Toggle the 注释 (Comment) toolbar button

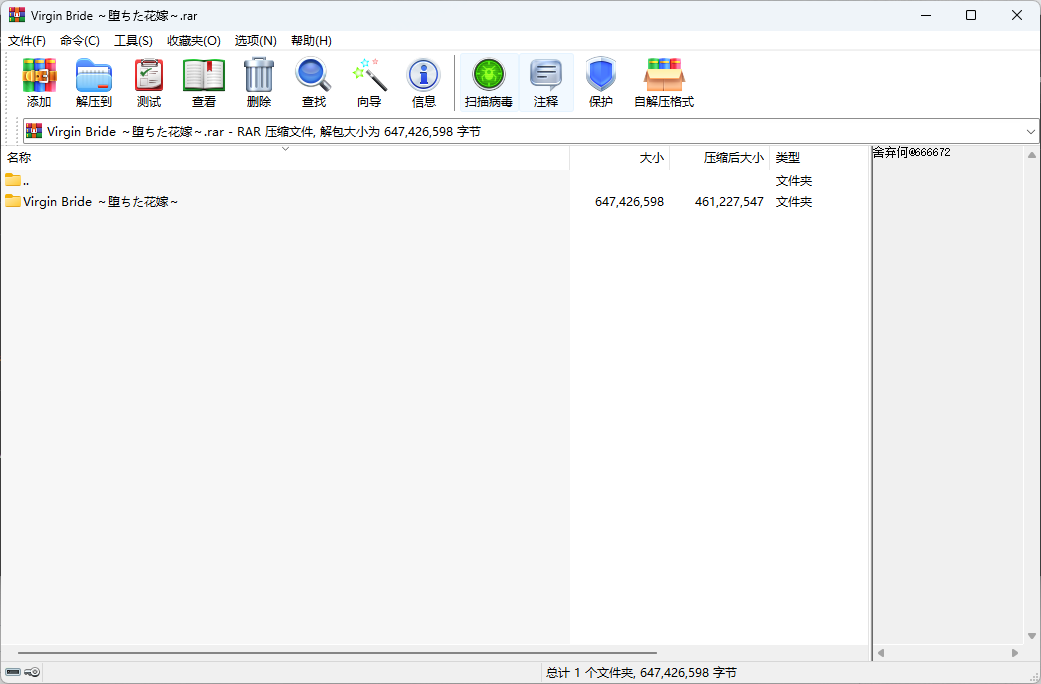click(x=546, y=76)
